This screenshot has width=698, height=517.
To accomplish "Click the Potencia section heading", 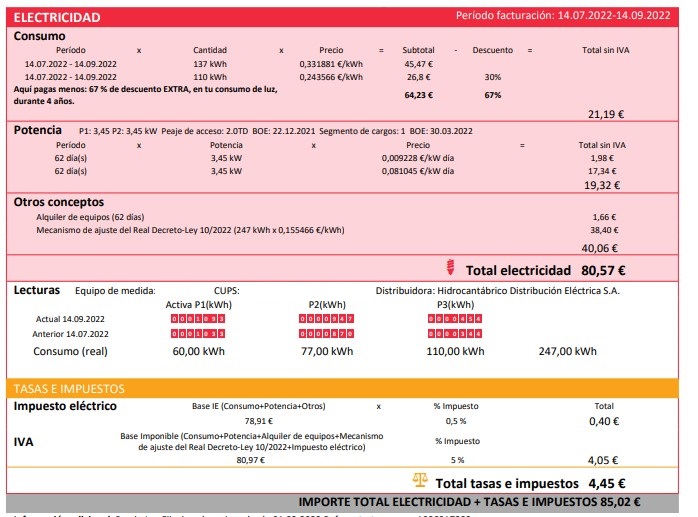I will click(x=38, y=130).
